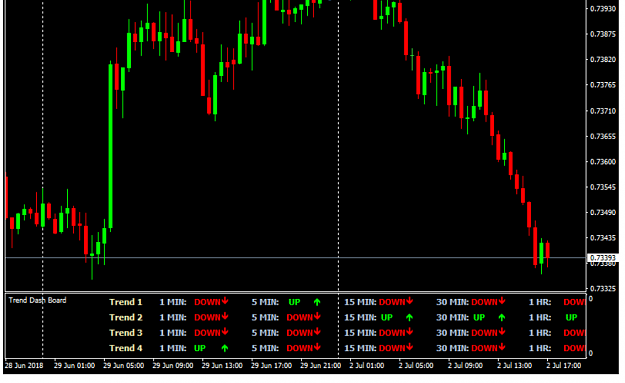This screenshot has height=383, width=625.
Task: Click the red down arrow for Trend 1 30 MIN
Action: [x=502, y=301]
